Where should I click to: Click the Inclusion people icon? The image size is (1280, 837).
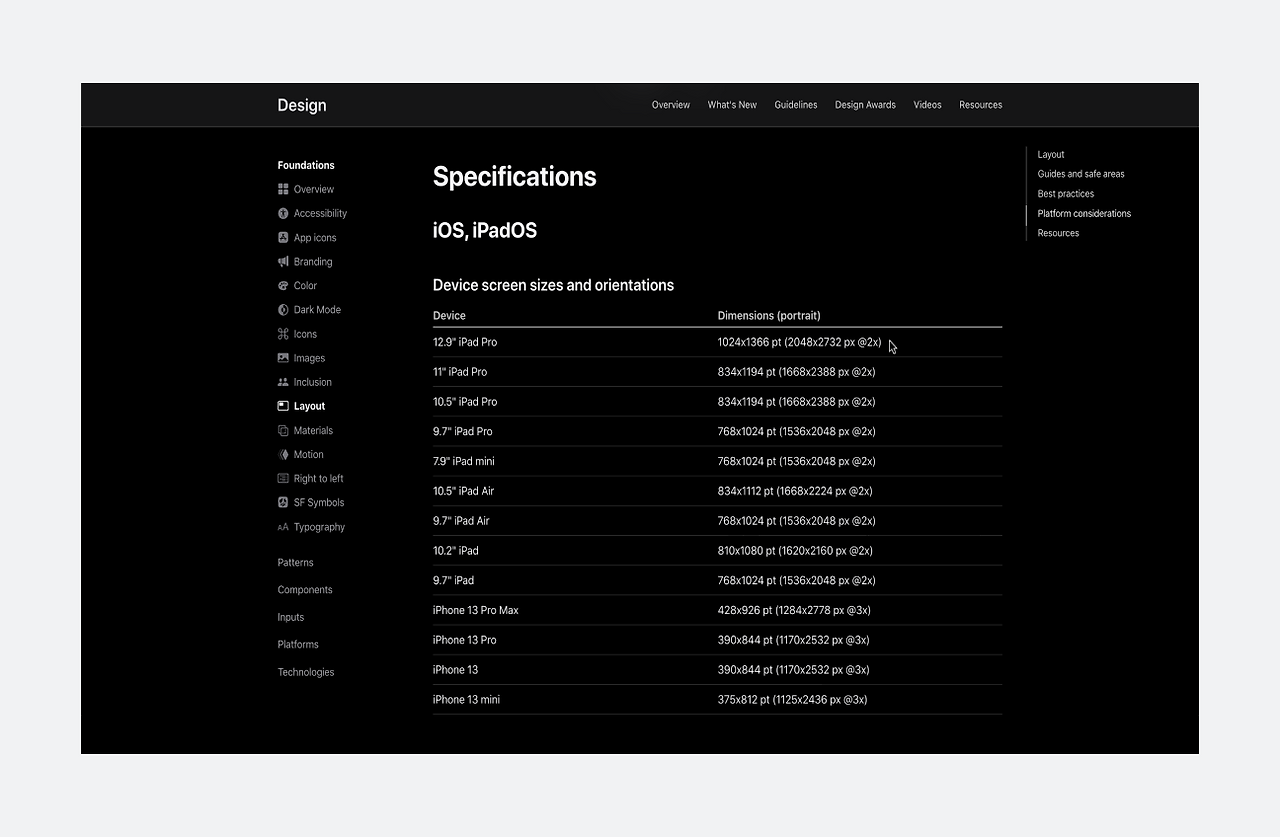coord(283,382)
